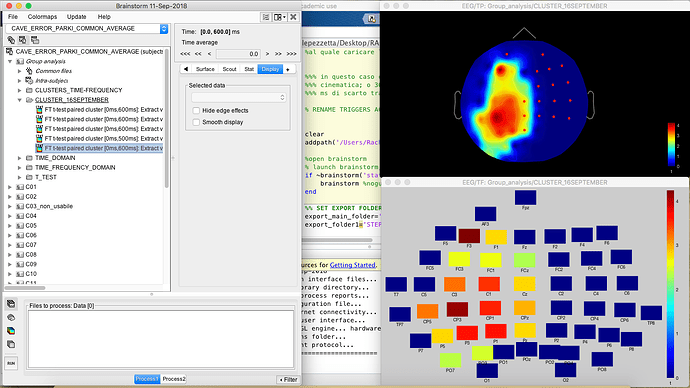Viewport: 690px width, 388px height.
Task: Open the Selected data dropdown
Action: [239, 97]
